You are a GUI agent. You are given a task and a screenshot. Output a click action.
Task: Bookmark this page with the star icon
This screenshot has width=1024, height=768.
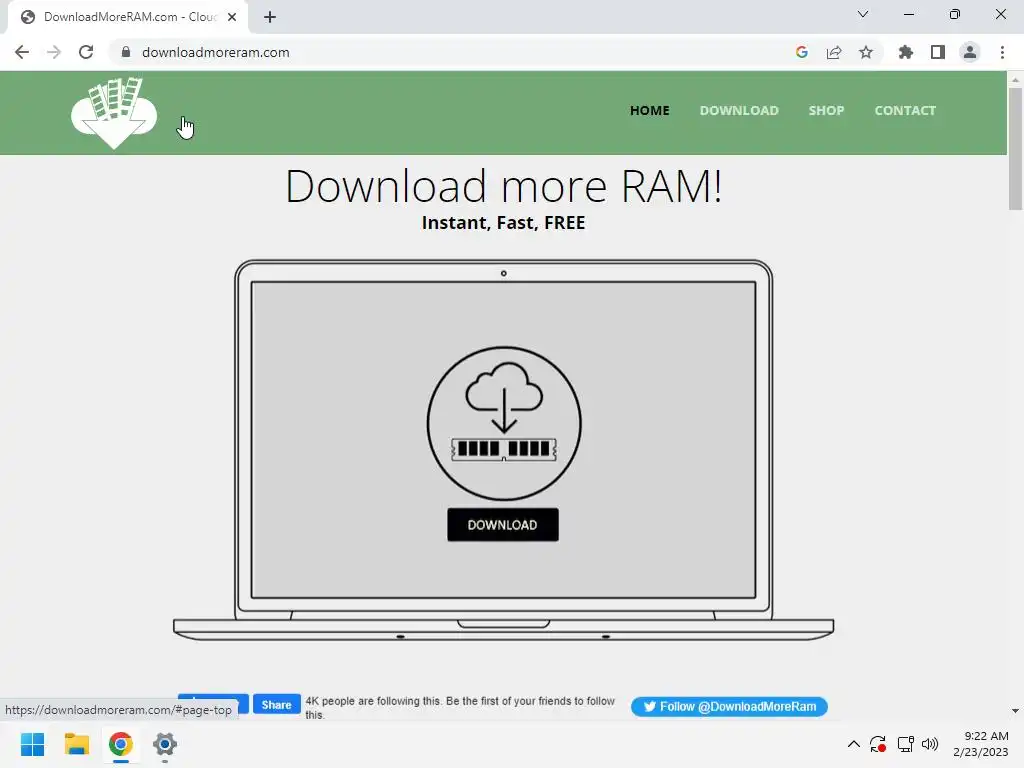click(x=866, y=52)
